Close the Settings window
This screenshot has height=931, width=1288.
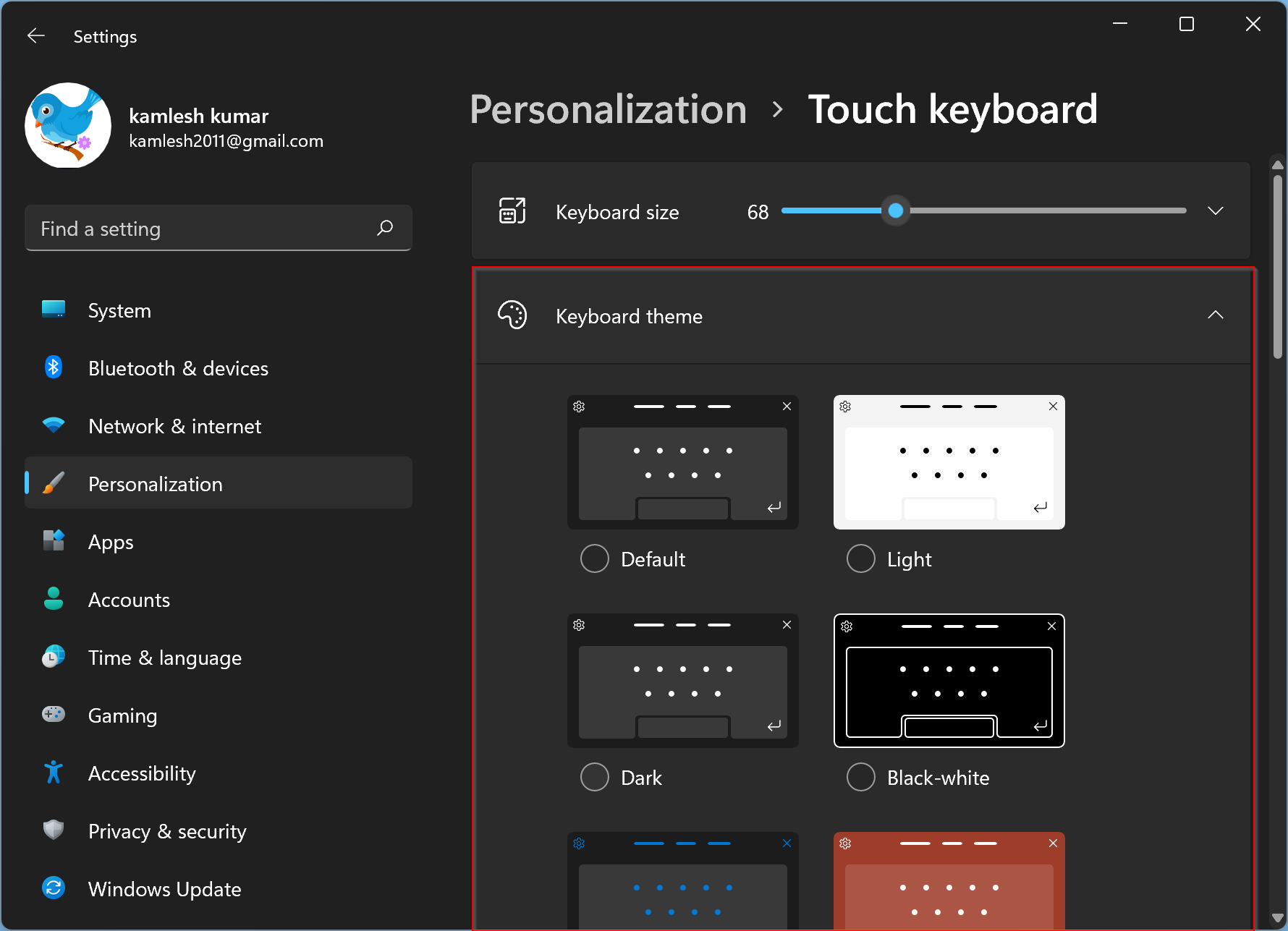(1253, 24)
